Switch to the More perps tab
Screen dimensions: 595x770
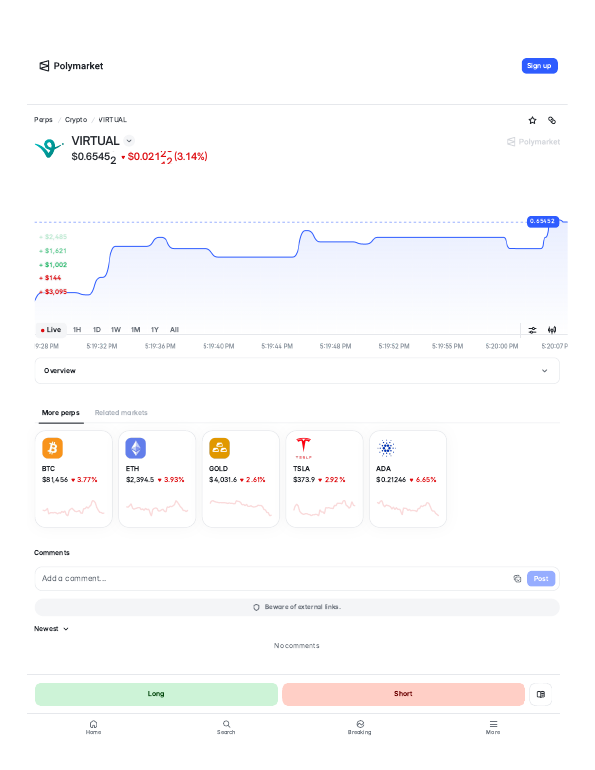tap(60, 412)
